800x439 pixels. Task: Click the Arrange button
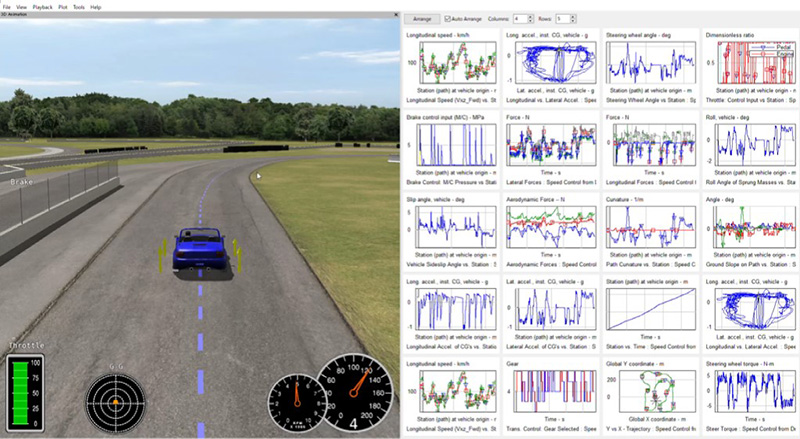[421, 19]
